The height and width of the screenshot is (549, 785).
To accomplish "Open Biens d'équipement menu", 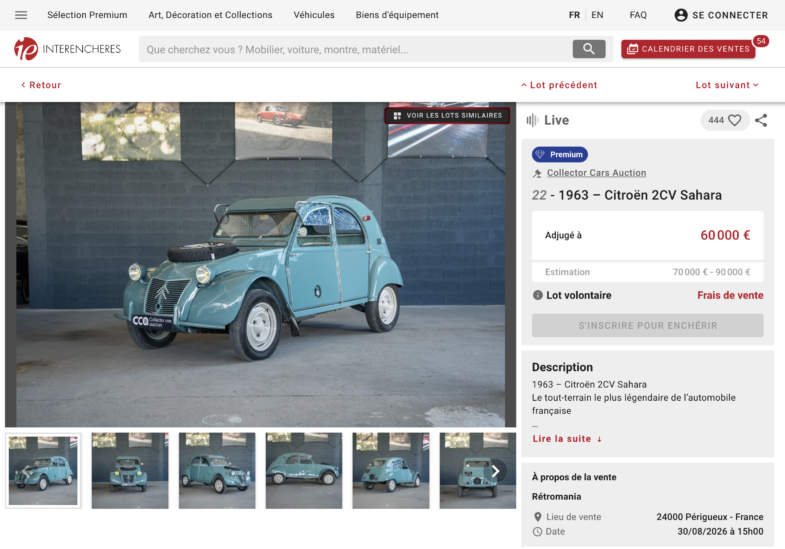I will [397, 15].
